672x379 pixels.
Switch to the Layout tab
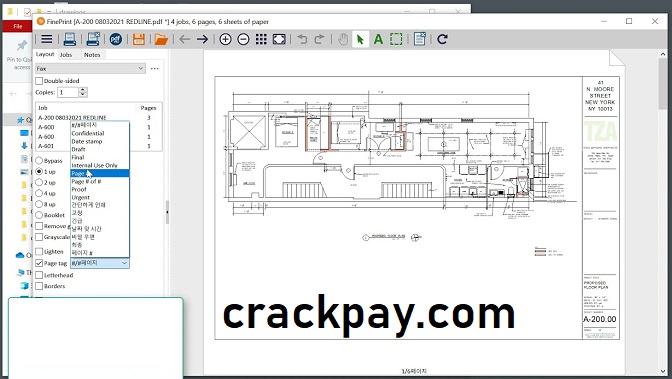pos(45,54)
